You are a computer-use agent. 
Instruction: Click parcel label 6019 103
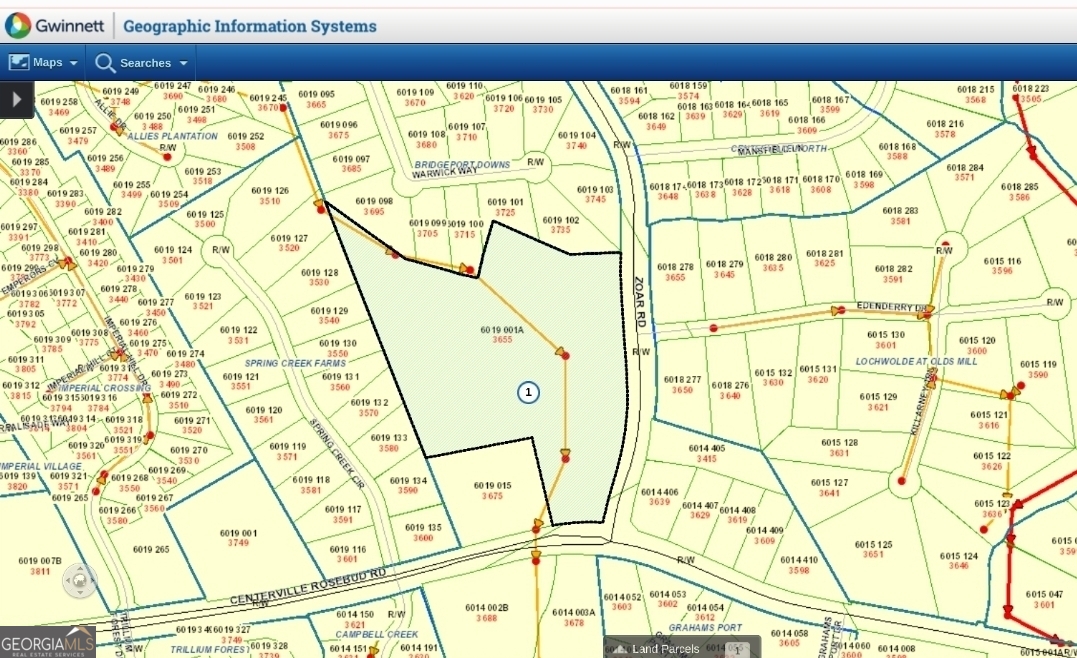(595, 189)
